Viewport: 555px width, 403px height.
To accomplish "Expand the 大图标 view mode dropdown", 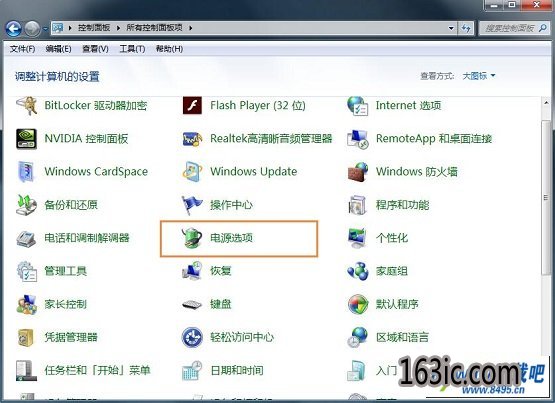I will point(479,76).
